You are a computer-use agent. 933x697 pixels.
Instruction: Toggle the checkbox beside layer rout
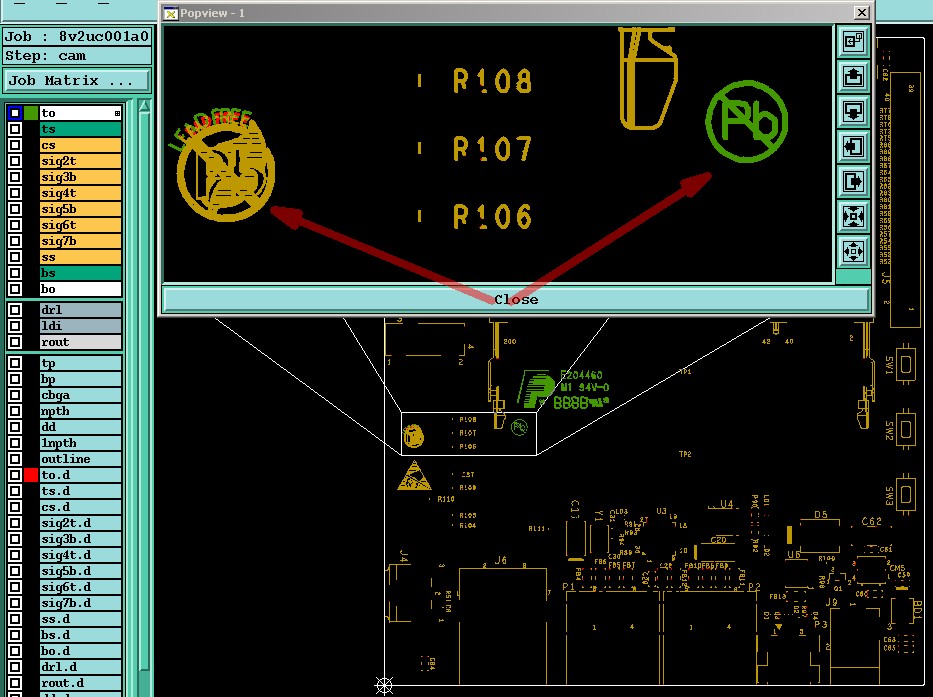[x=15, y=342]
